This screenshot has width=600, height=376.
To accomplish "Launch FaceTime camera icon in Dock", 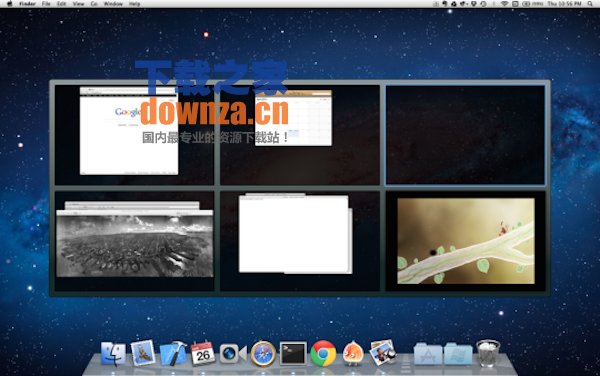I will [x=233, y=353].
